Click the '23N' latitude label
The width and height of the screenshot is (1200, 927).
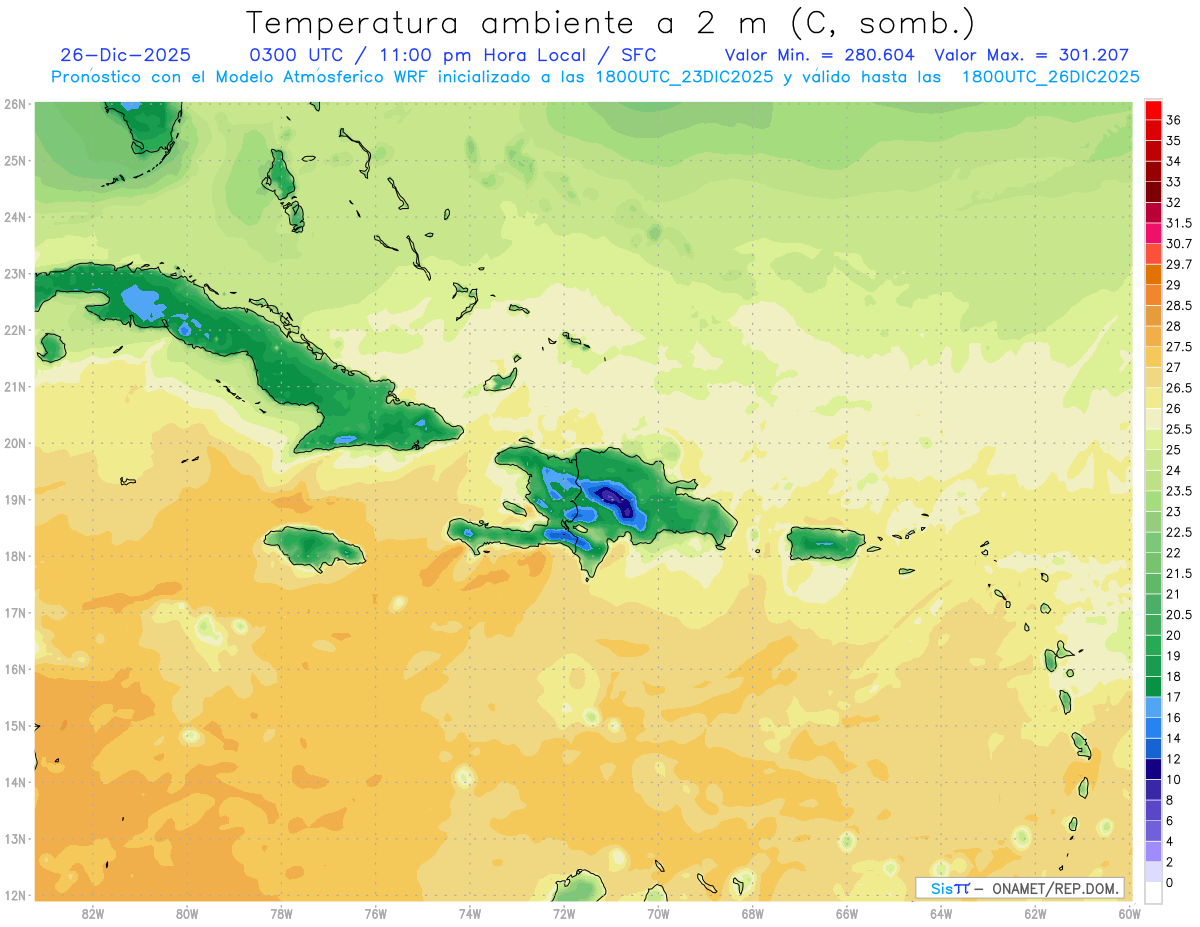14,273
